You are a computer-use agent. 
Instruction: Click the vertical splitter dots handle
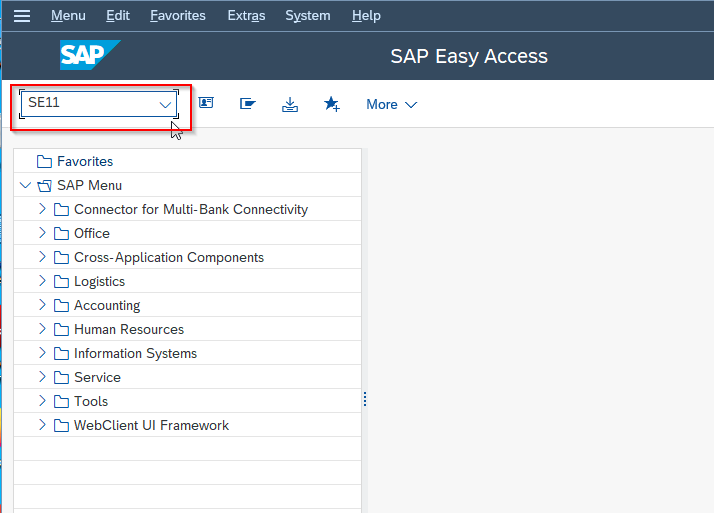click(x=365, y=399)
